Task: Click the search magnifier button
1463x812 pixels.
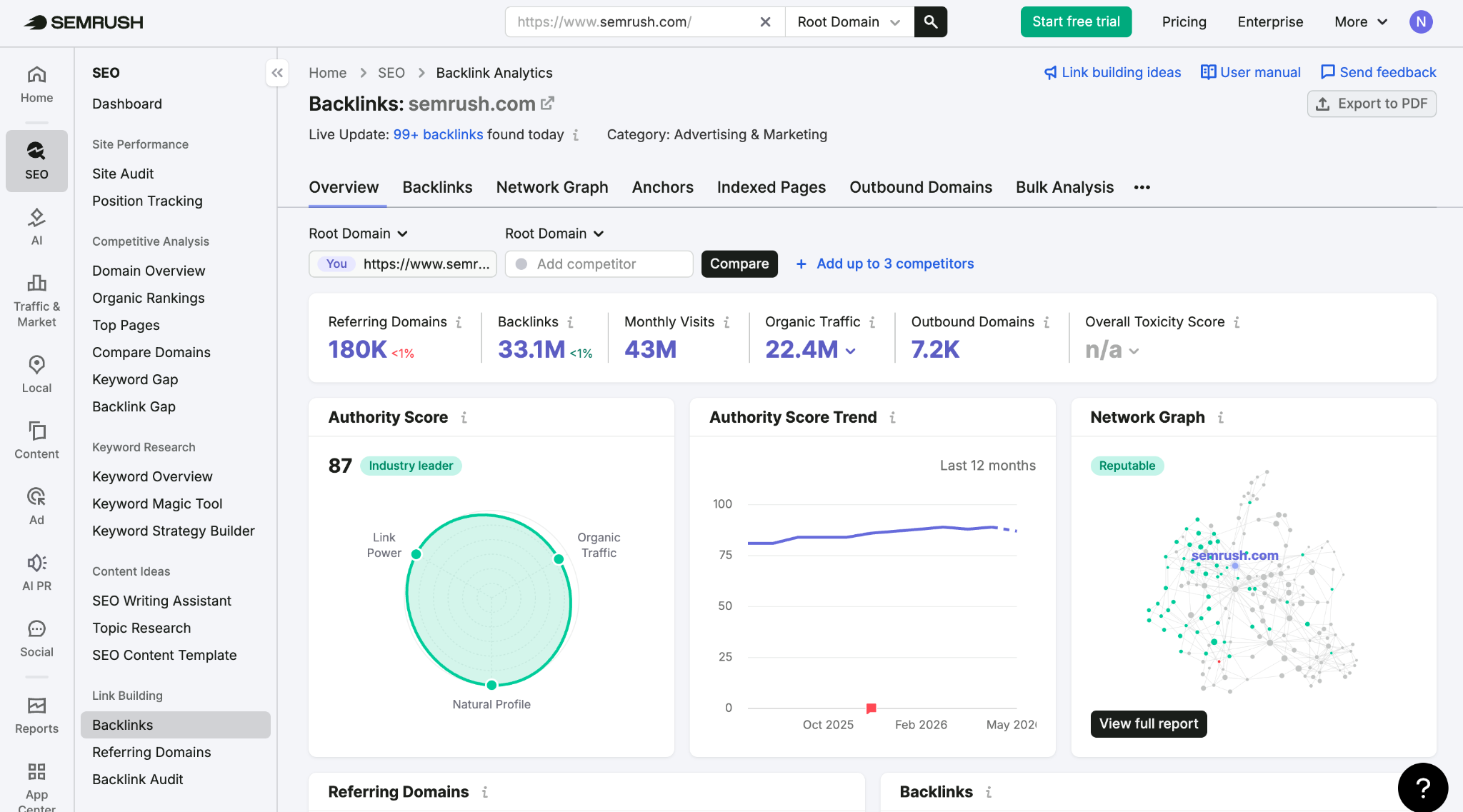Action: click(930, 22)
